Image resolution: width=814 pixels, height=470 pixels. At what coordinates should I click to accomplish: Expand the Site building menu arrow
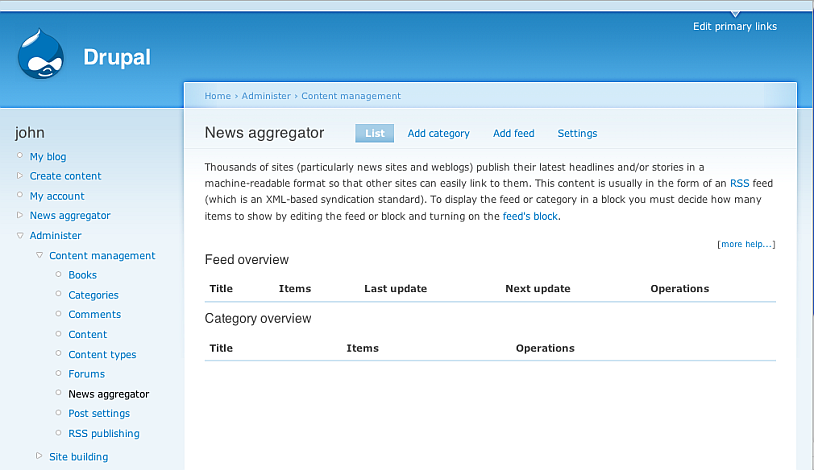(39, 456)
